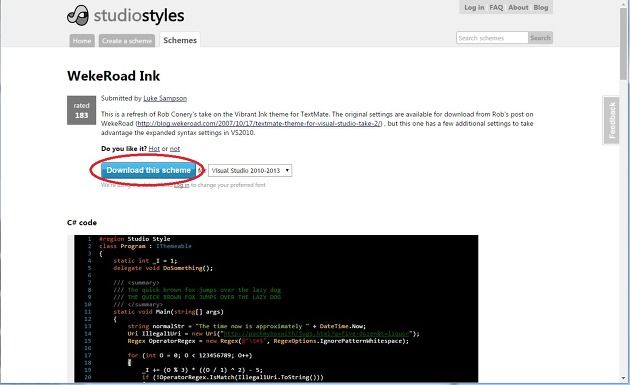This screenshot has height=385, width=630.
Task: Open the Home tab
Action: [x=82, y=41]
